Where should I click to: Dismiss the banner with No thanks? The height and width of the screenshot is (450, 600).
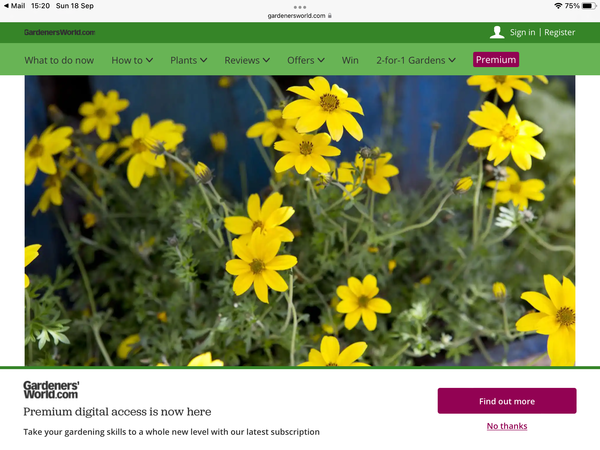click(x=506, y=426)
